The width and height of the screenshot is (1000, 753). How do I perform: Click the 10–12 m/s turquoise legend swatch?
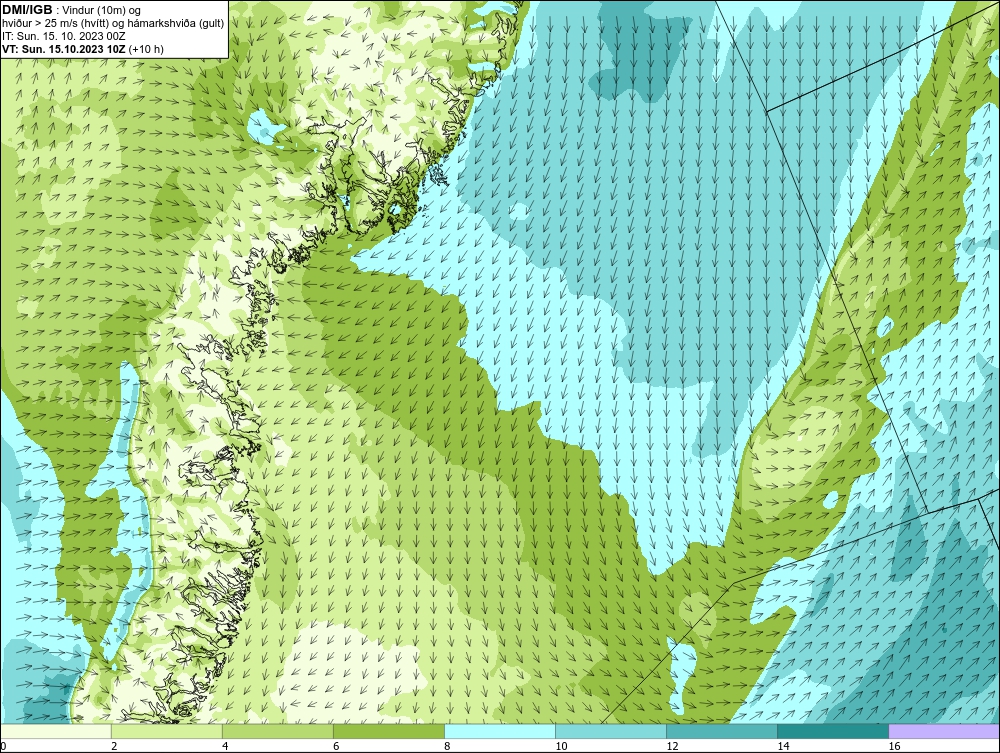point(611,731)
